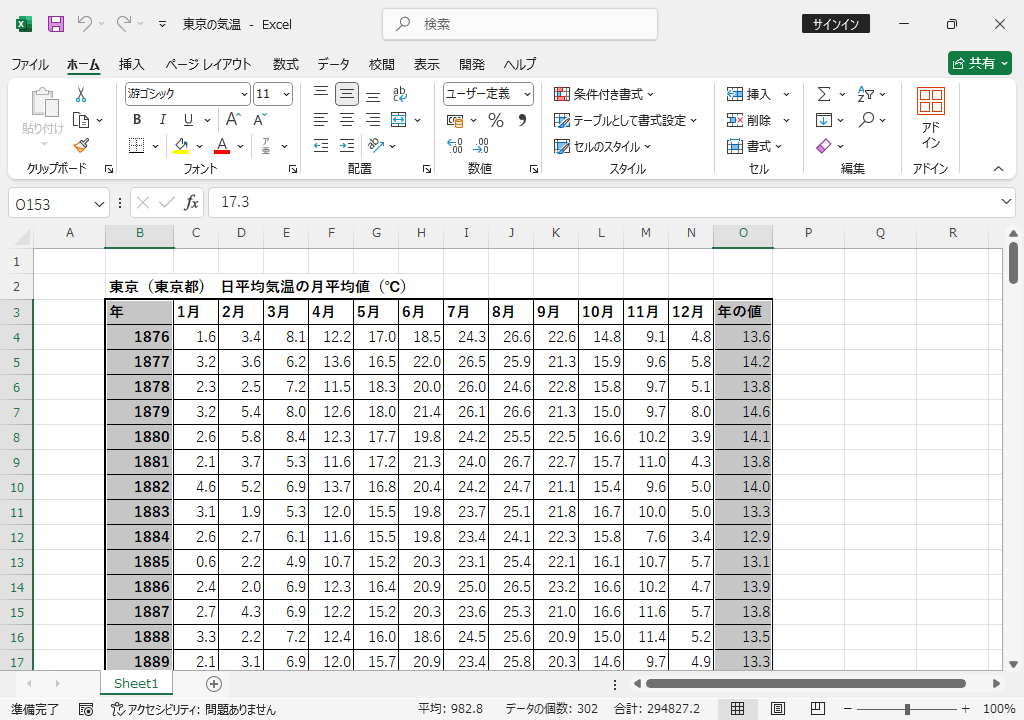Add a new sheet with plus icon
Screen dimensions: 1024x720
tap(214, 683)
